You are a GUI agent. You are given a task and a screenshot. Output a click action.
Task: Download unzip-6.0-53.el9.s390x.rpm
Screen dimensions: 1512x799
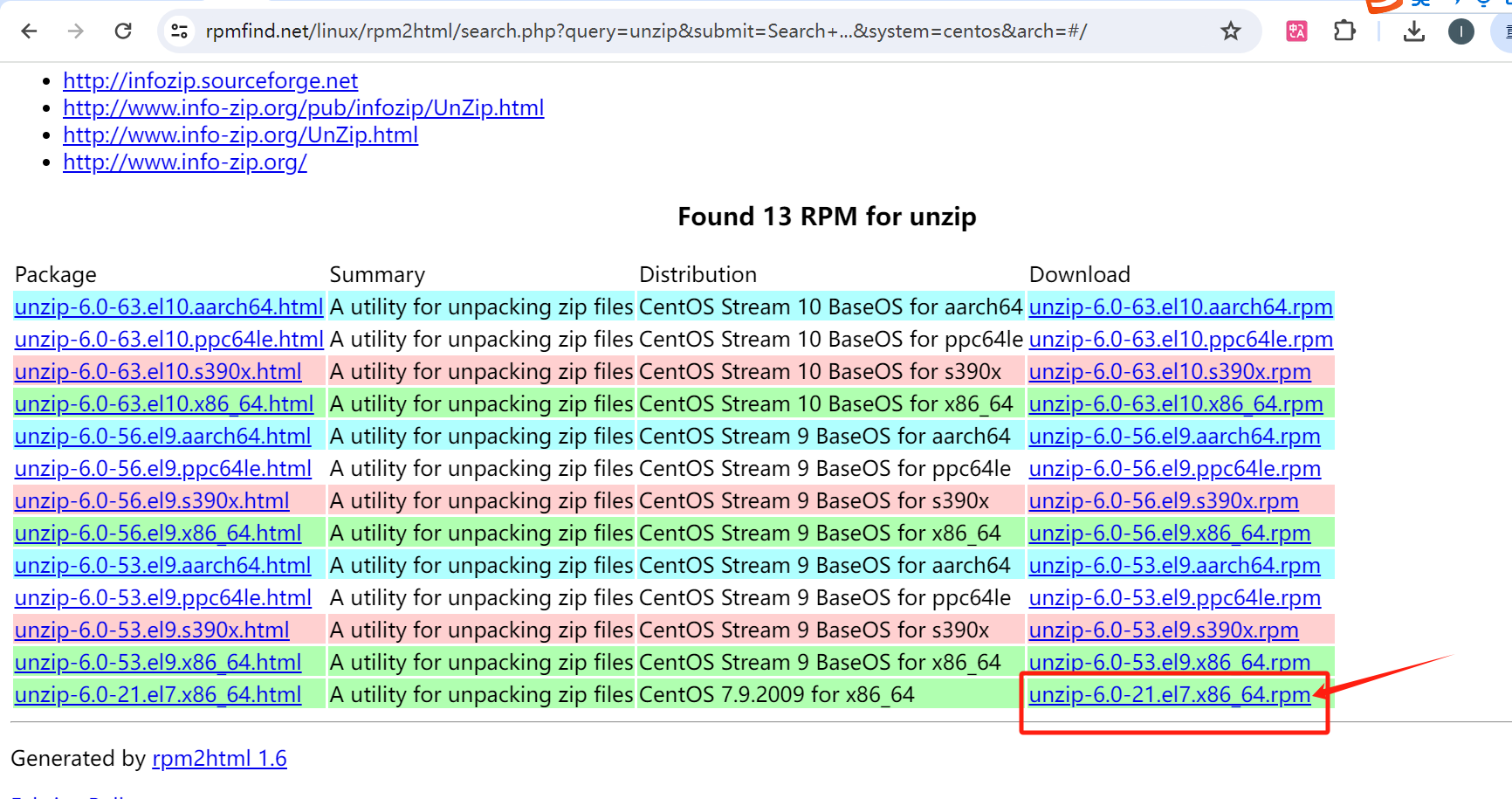click(1164, 630)
